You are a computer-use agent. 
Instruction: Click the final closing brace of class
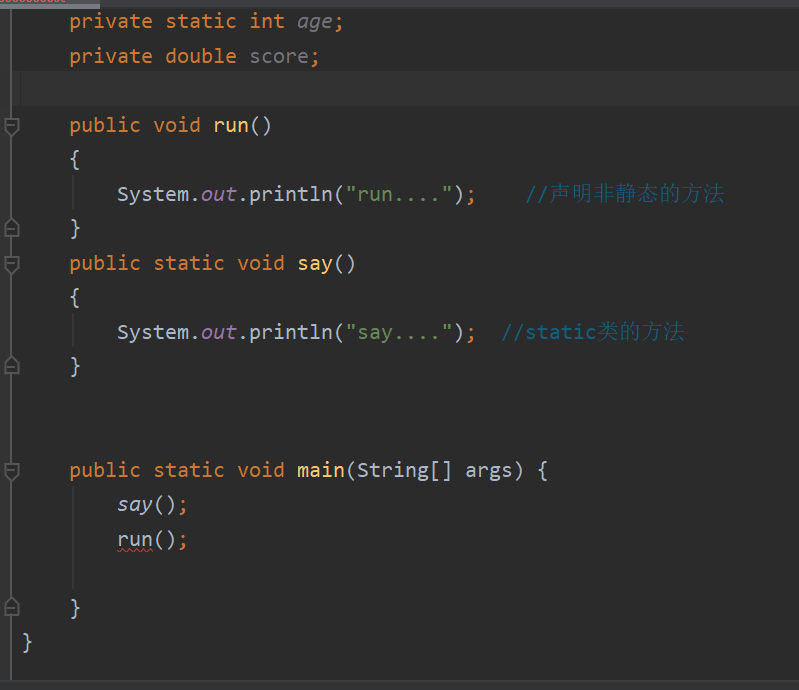pyautogui.click(x=27, y=643)
